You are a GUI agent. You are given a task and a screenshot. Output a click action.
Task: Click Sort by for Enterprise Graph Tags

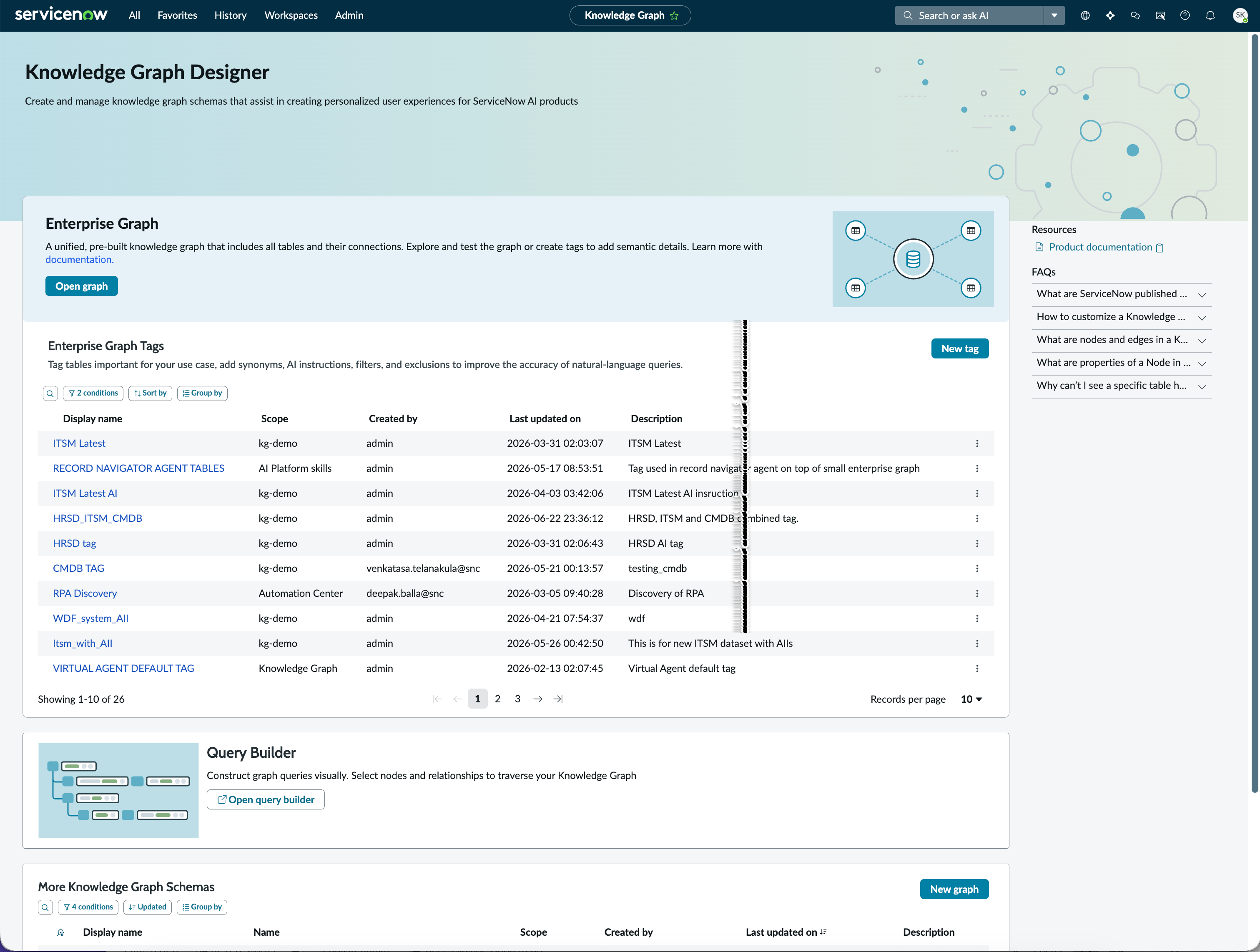click(151, 393)
